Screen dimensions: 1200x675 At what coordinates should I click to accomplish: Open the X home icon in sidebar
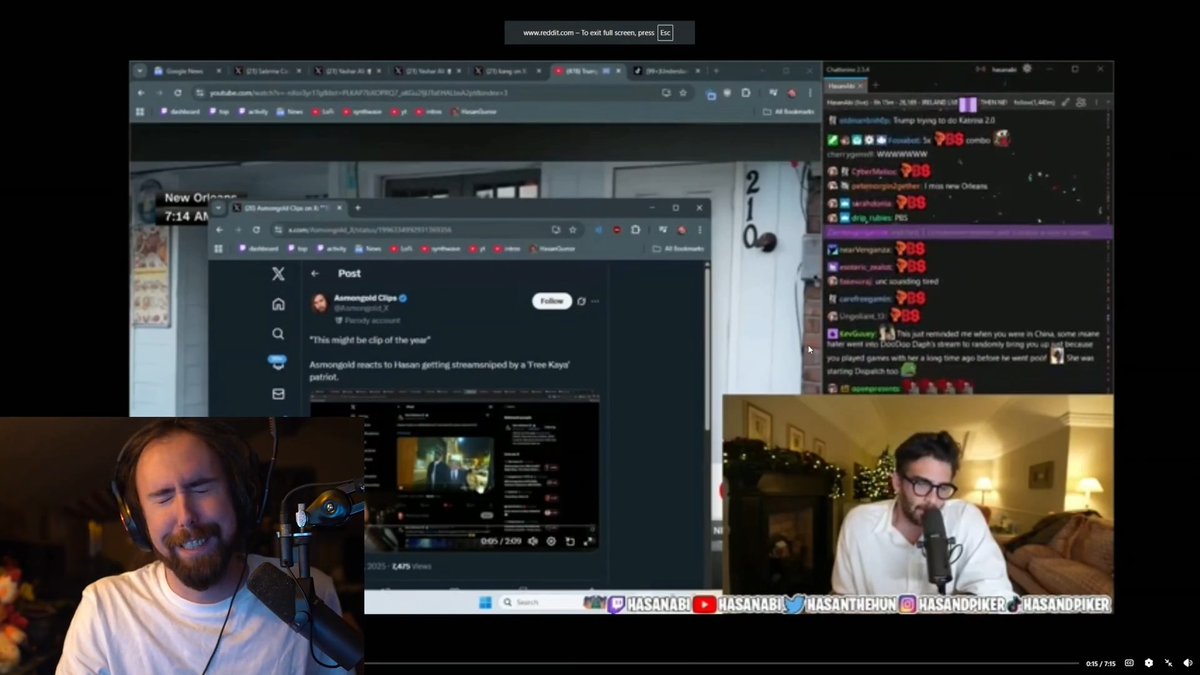tap(278, 304)
